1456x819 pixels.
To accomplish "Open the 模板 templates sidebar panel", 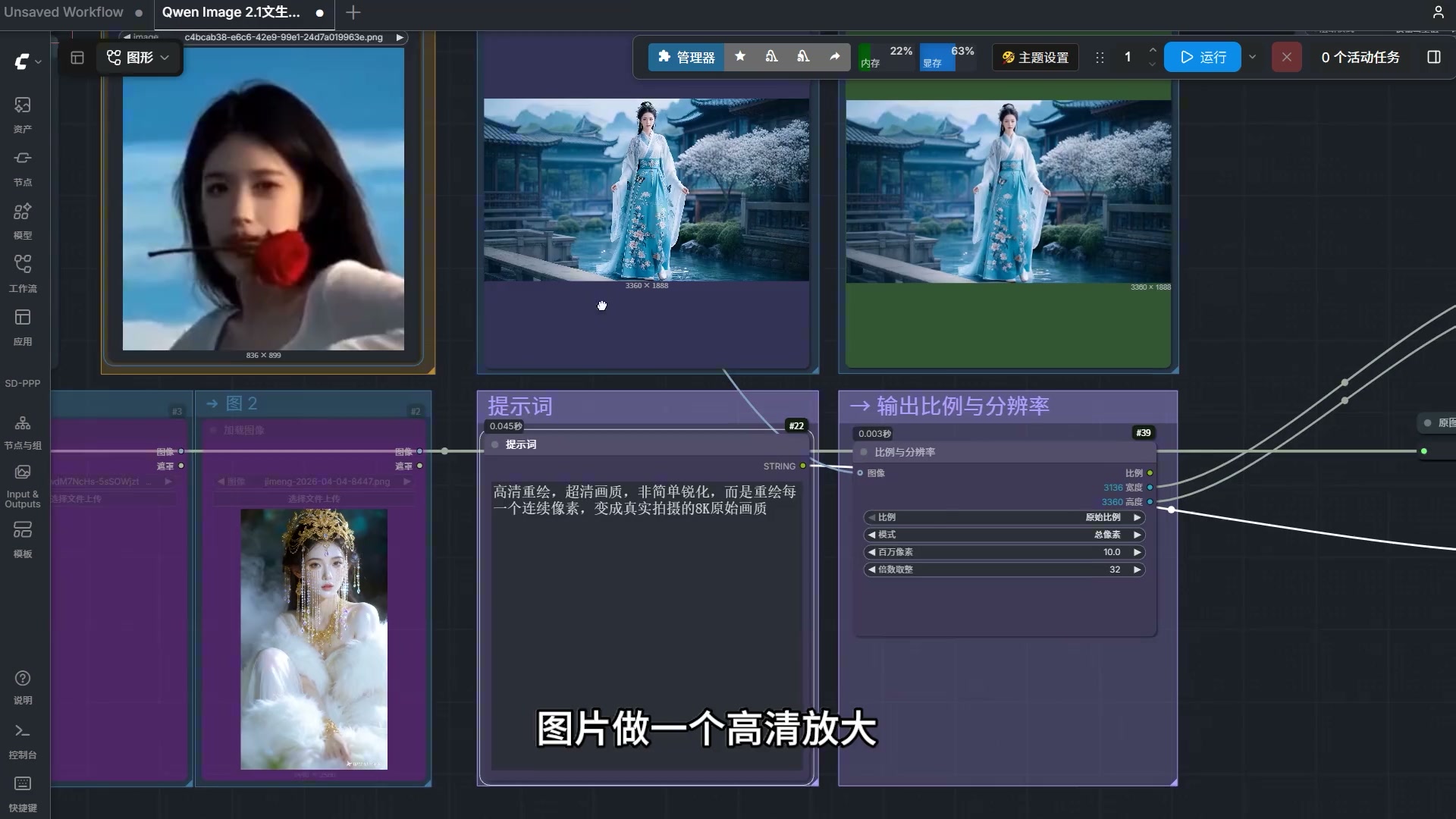I will pyautogui.click(x=23, y=539).
